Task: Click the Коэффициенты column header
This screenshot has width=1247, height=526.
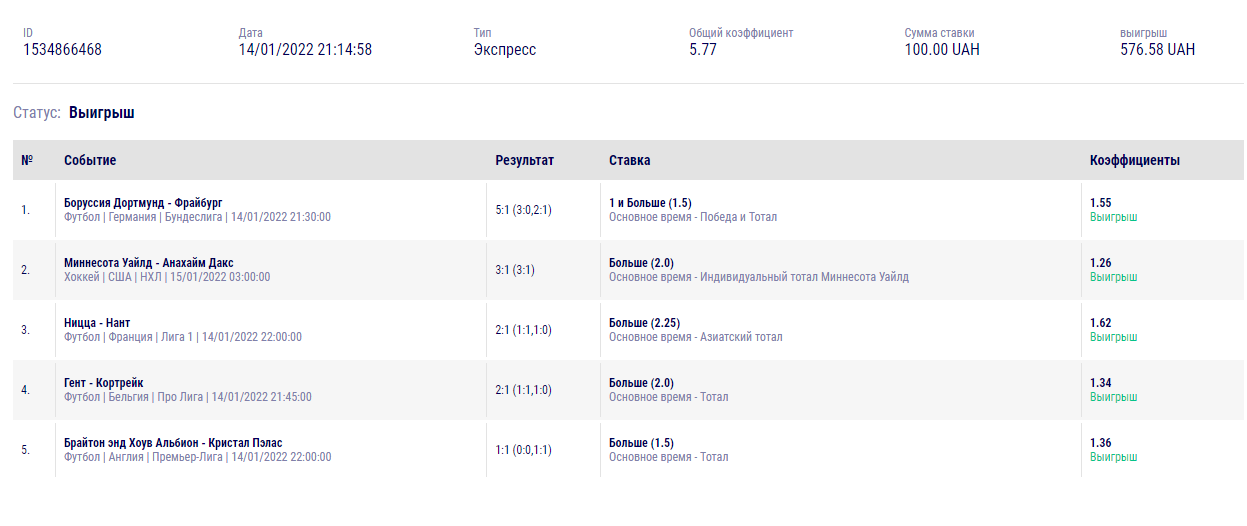Action: pyautogui.click(x=1134, y=160)
